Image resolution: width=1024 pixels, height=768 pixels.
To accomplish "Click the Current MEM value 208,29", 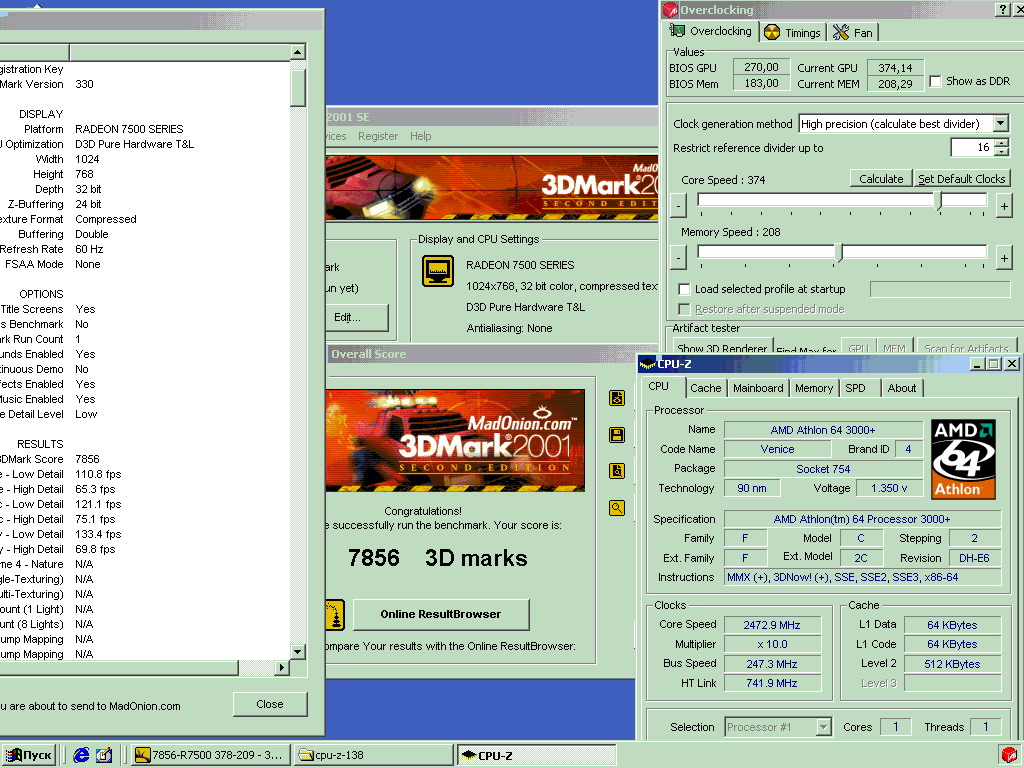I will pyautogui.click(x=895, y=84).
